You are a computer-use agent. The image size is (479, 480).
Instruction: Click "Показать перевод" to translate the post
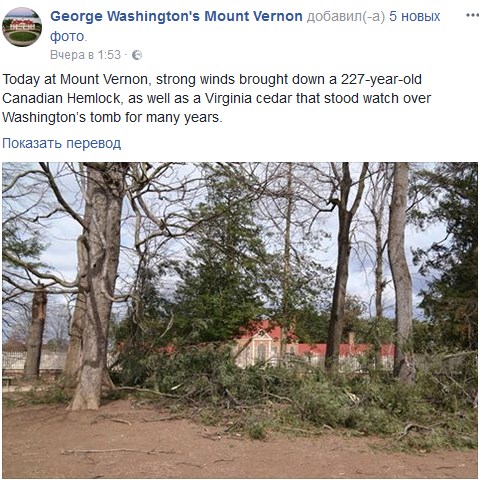tap(62, 143)
